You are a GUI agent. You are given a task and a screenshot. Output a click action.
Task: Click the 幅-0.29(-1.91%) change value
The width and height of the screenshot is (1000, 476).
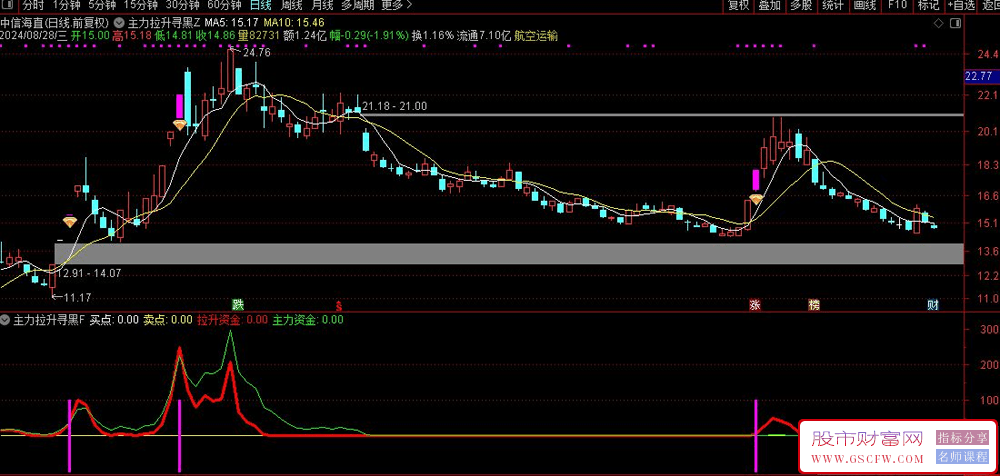tap(370, 36)
